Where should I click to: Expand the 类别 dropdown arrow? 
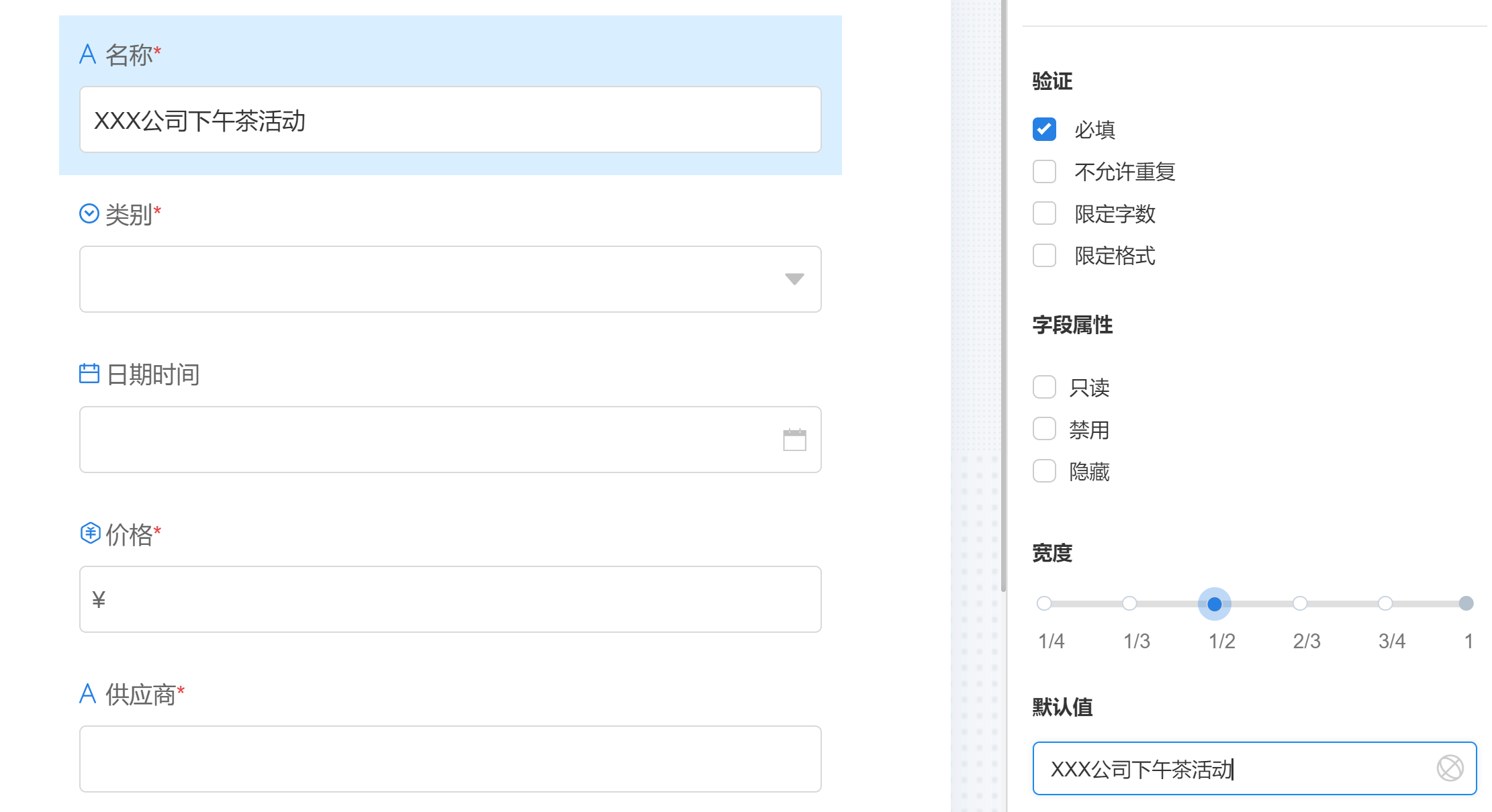(x=794, y=279)
